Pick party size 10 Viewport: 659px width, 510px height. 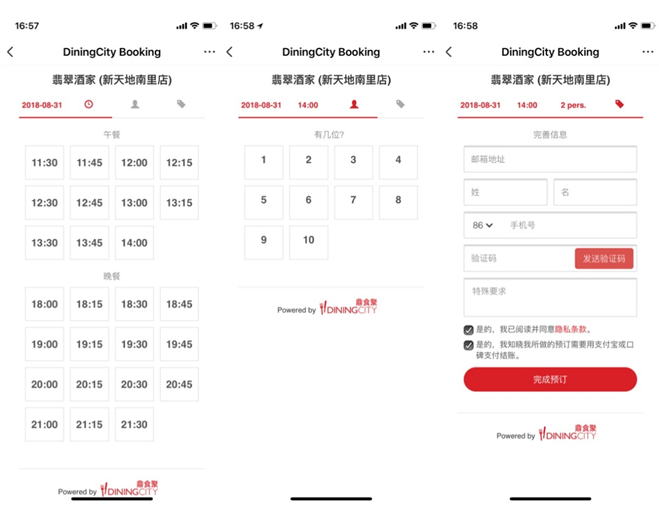(x=308, y=243)
